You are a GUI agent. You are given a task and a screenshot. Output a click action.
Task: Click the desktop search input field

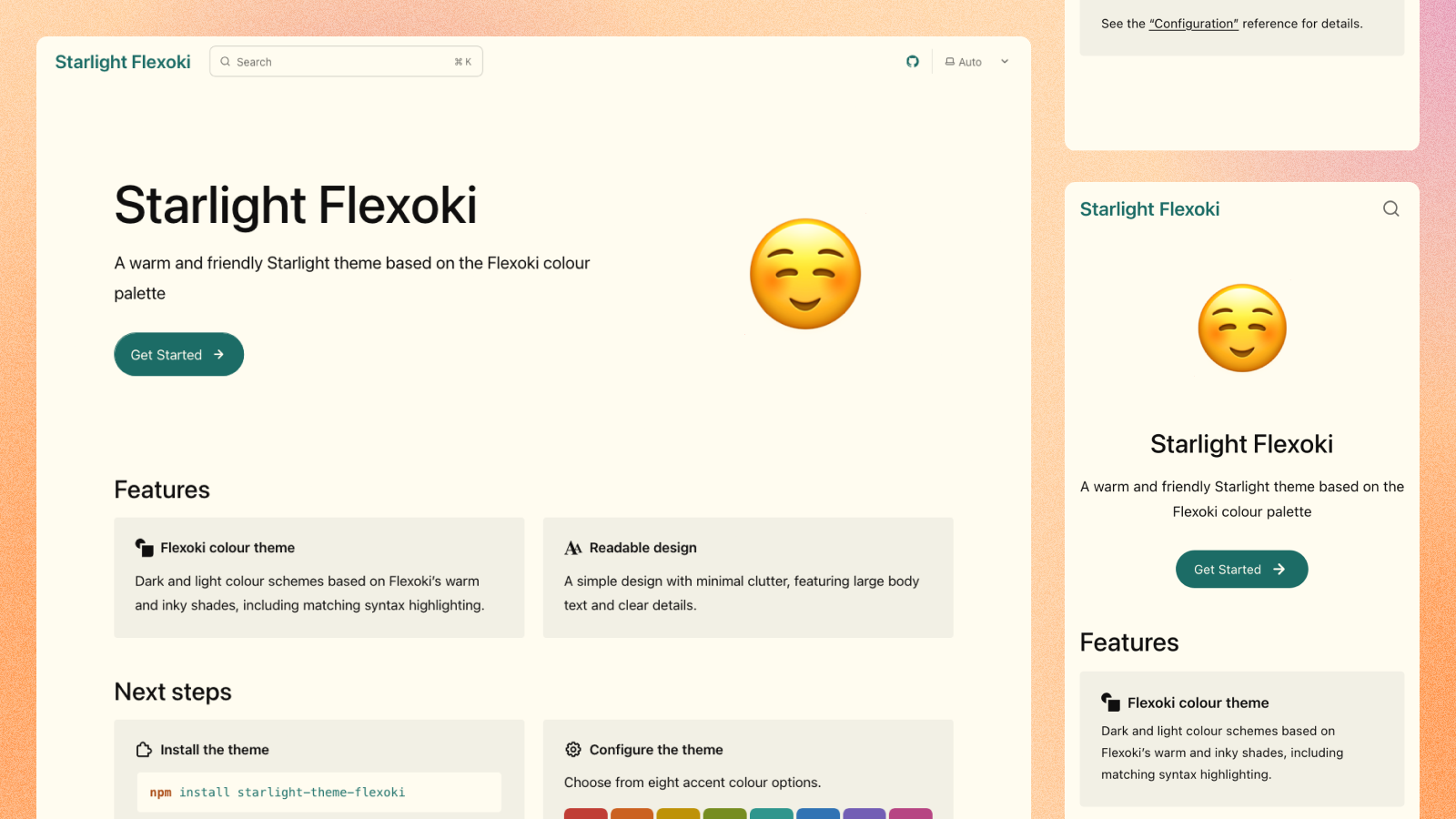[x=346, y=62]
